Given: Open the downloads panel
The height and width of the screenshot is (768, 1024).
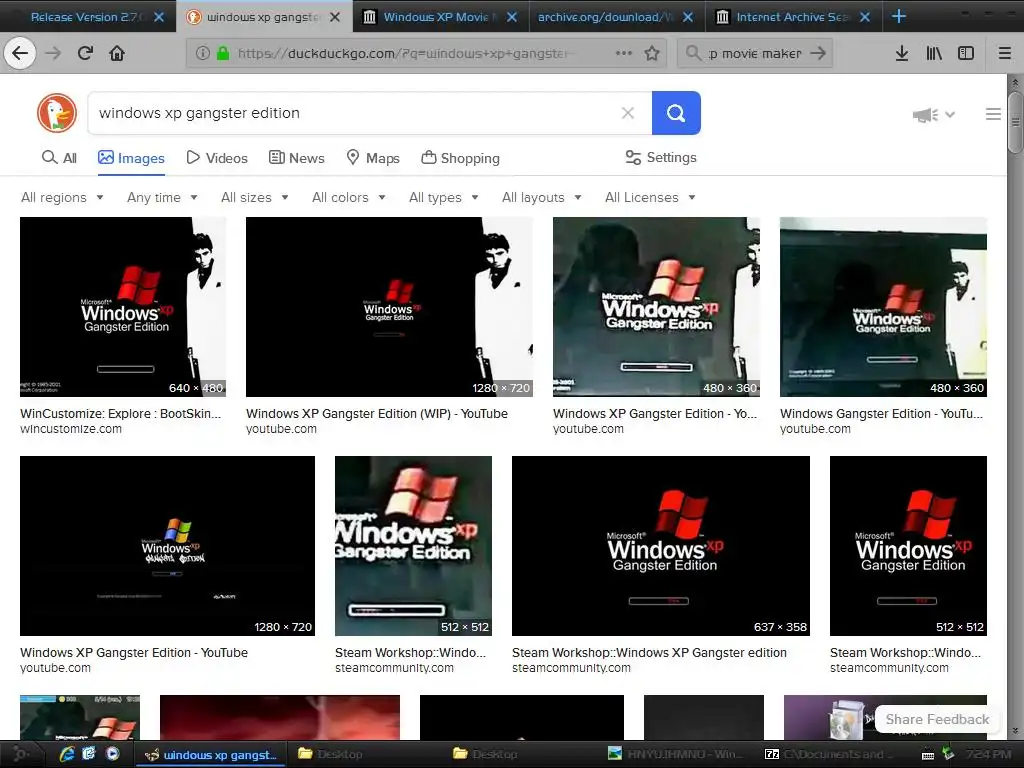Looking at the screenshot, I should pyautogui.click(x=902, y=54).
